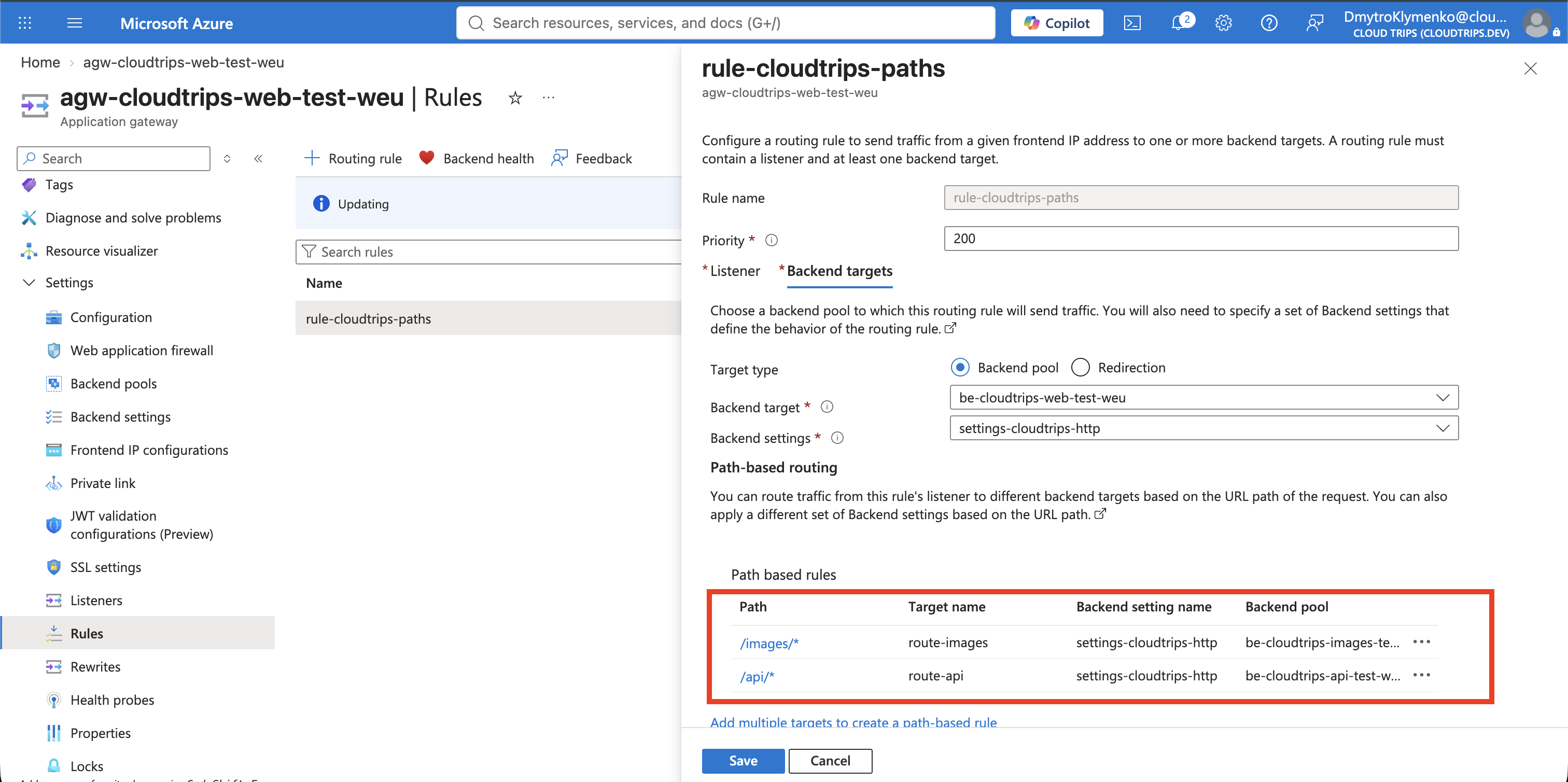1568x782 pixels.
Task: Open JWT validation configurations (Preview)
Action: pyautogui.click(x=141, y=525)
